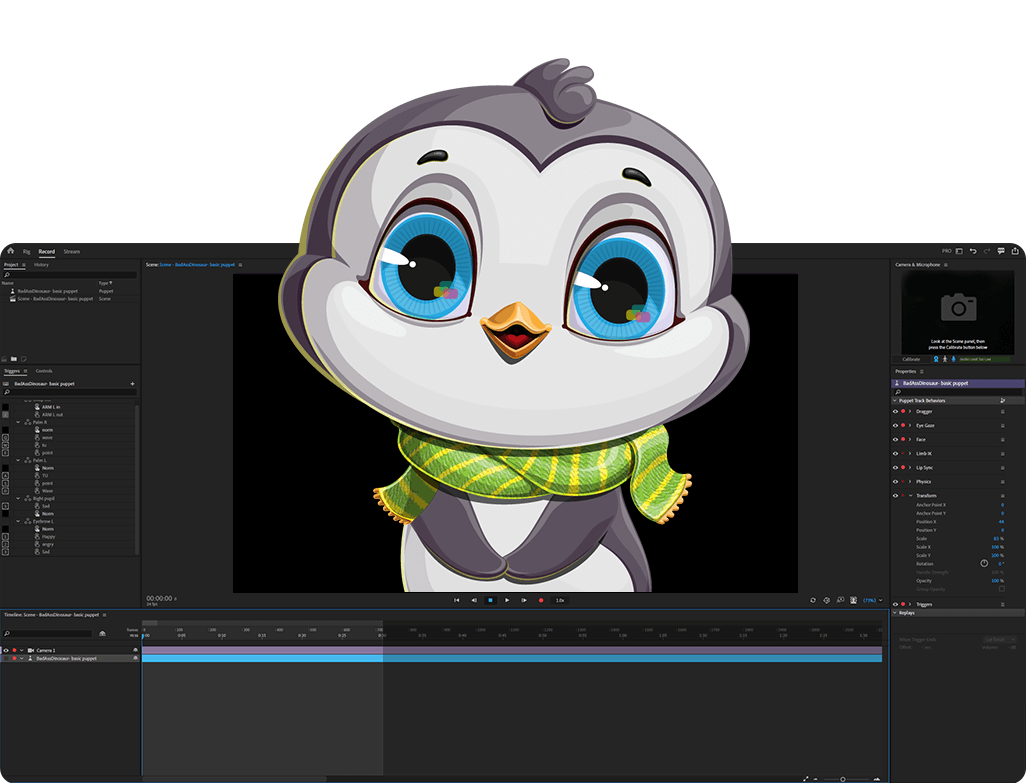Open the Controls tab next to Triggers
1026x783 pixels.
click(44, 371)
